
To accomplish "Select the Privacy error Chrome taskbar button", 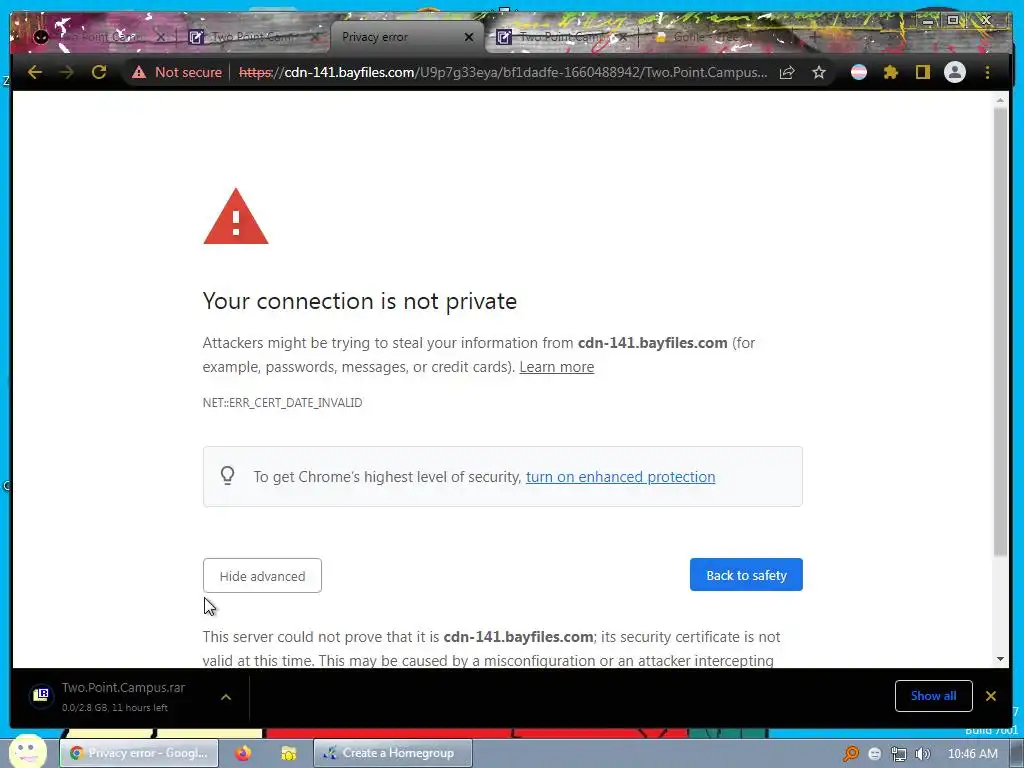I will click(139, 753).
